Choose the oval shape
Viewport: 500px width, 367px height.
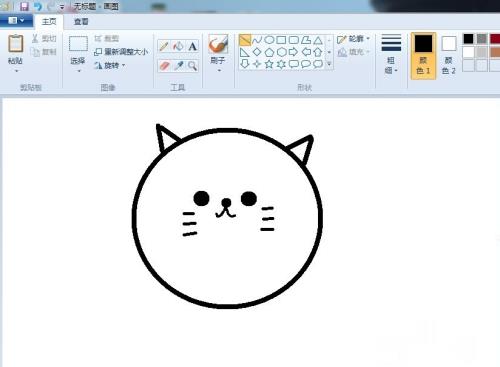269,40
